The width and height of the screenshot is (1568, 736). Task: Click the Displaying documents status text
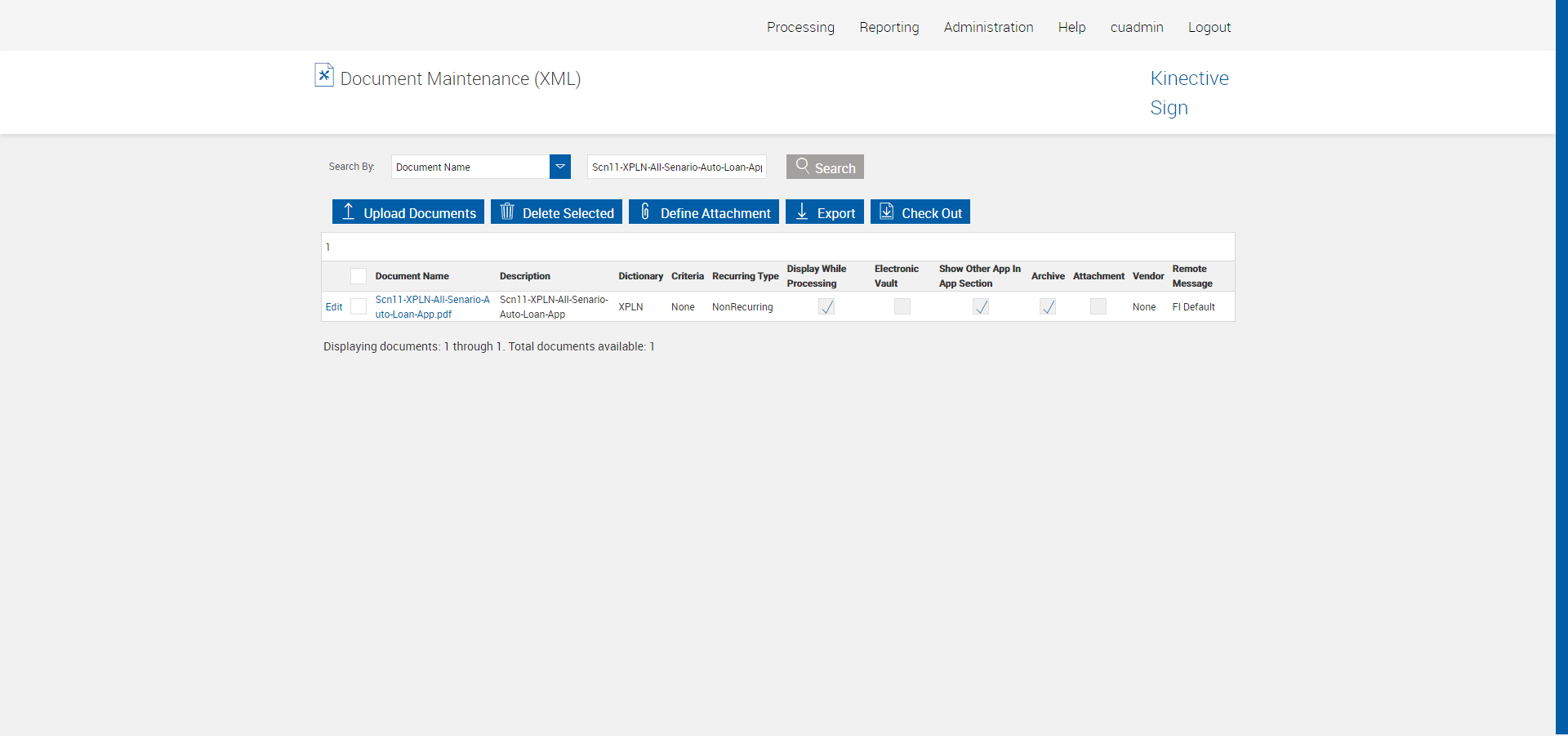click(489, 346)
